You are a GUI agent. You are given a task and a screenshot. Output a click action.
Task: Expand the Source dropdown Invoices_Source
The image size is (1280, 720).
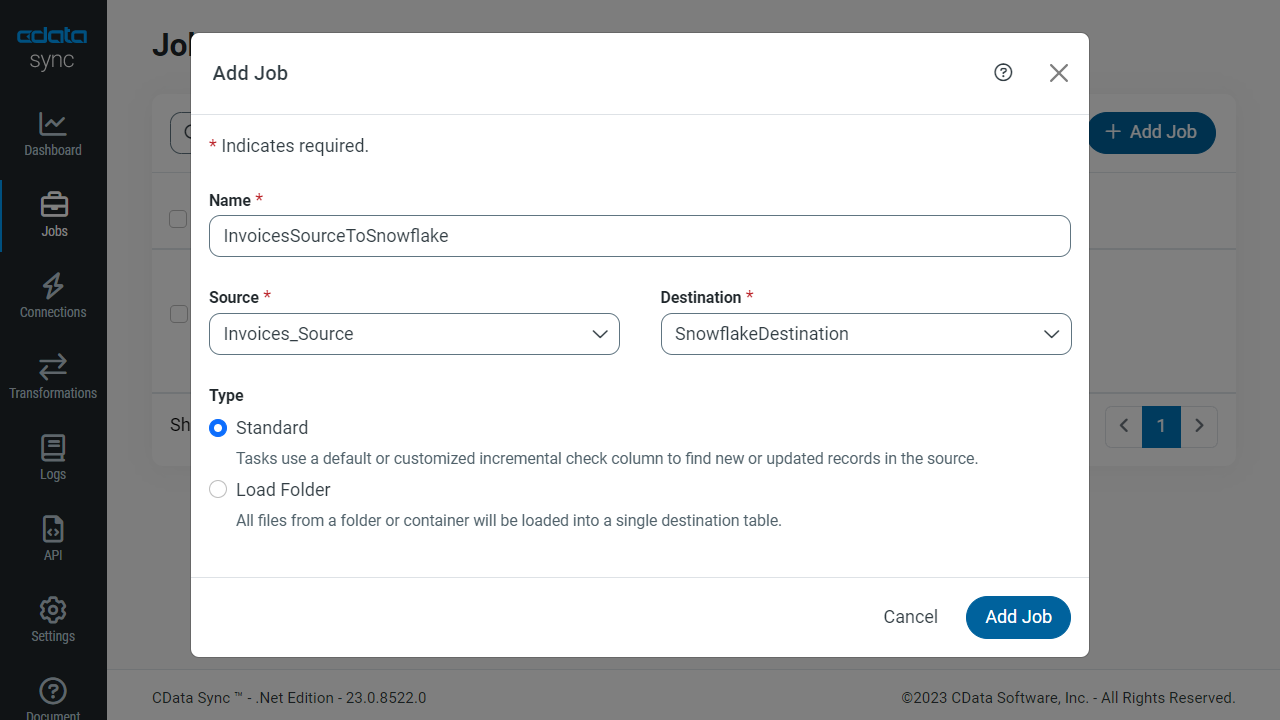click(x=414, y=334)
